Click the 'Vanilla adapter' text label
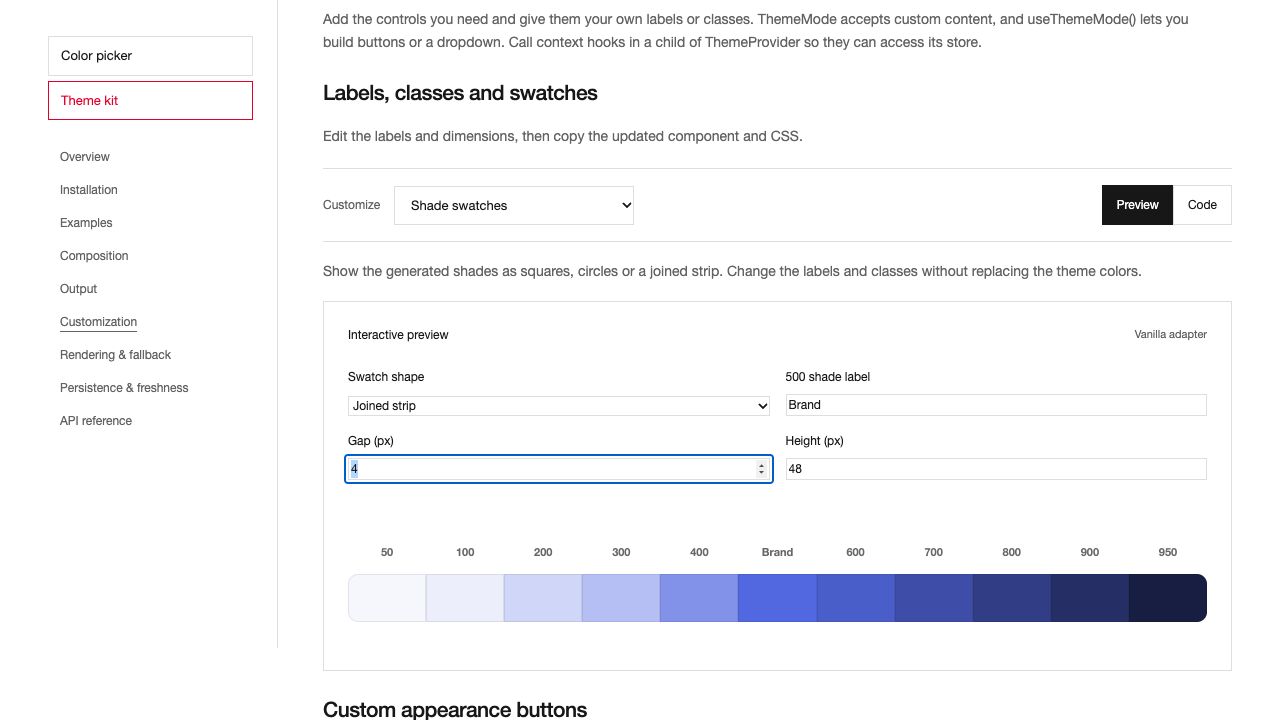Viewport: 1280px width, 720px height. (1170, 335)
